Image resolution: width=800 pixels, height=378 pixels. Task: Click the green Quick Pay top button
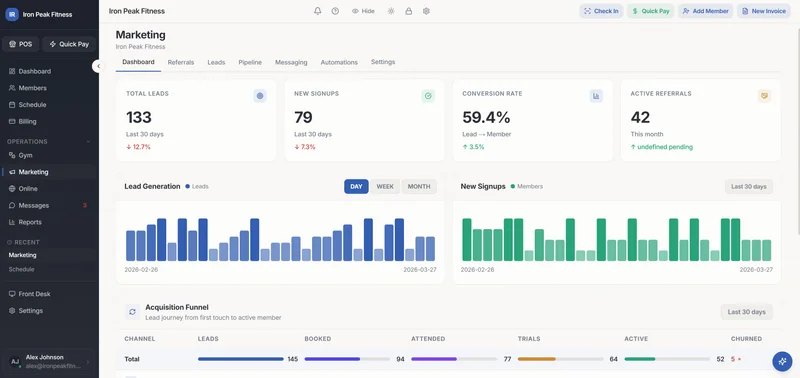pyautogui.click(x=651, y=11)
